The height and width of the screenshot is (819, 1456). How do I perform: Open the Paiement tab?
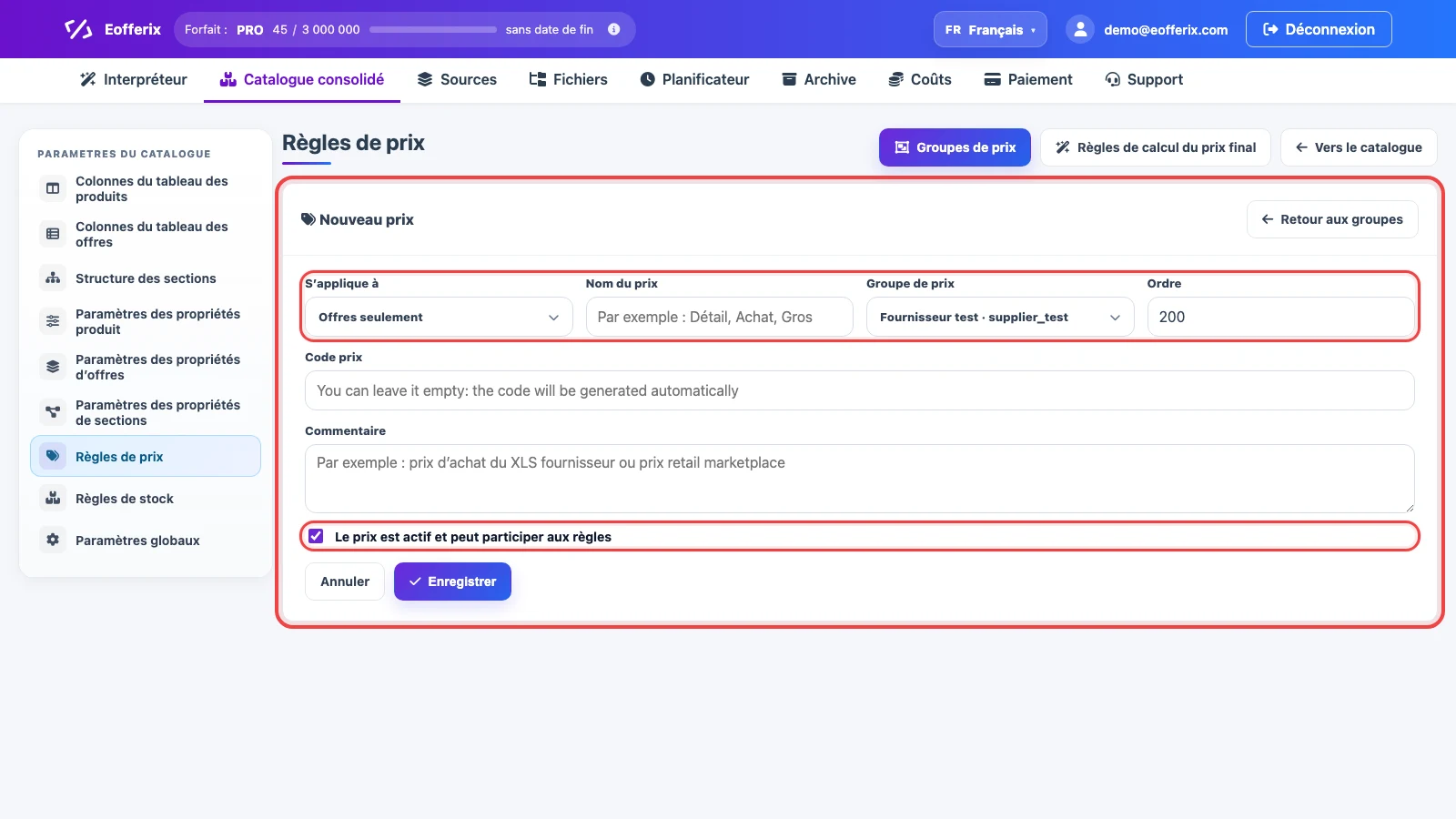1028,79
